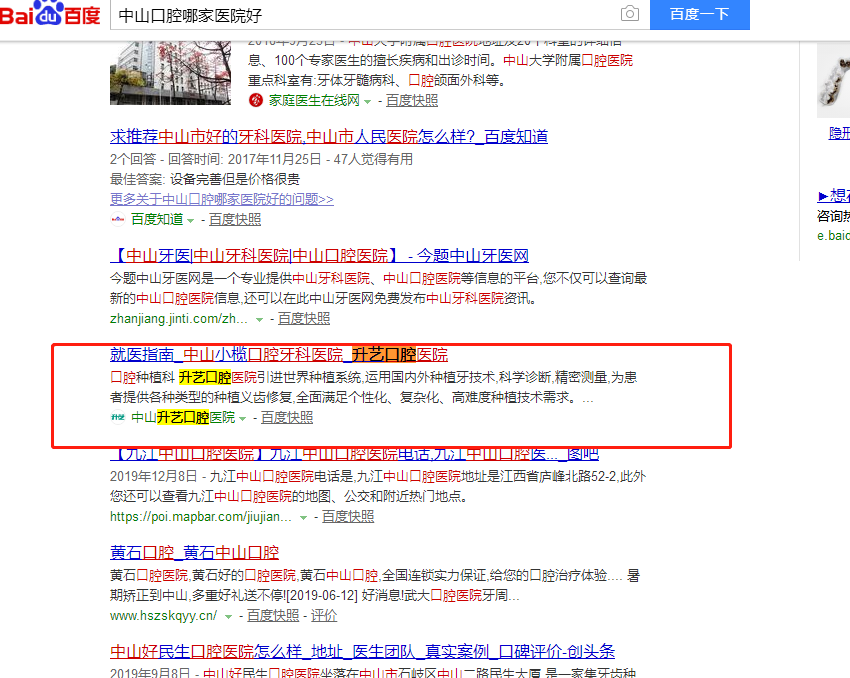Open 百度快照 for the poi.mapbar.com result
Viewport: 850px width, 678px height.
click(348, 516)
